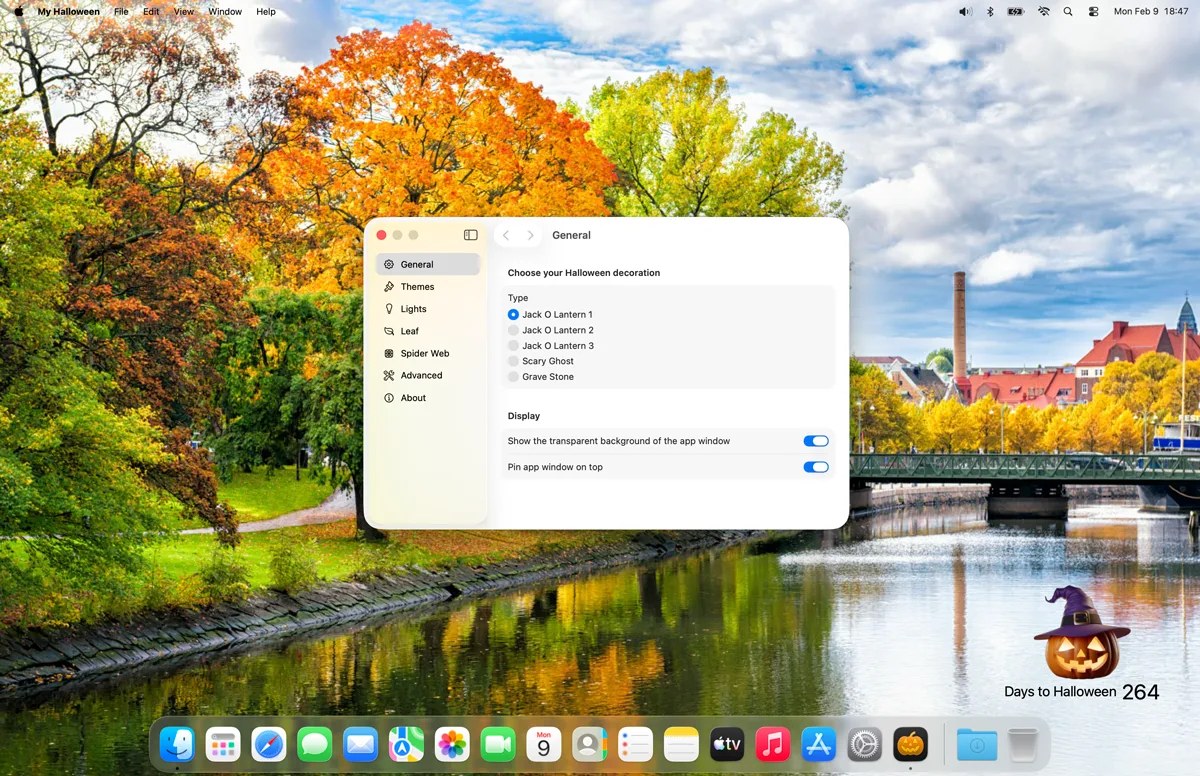
Task: Click the forward navigation chevron
Action: tap(530, 235)
